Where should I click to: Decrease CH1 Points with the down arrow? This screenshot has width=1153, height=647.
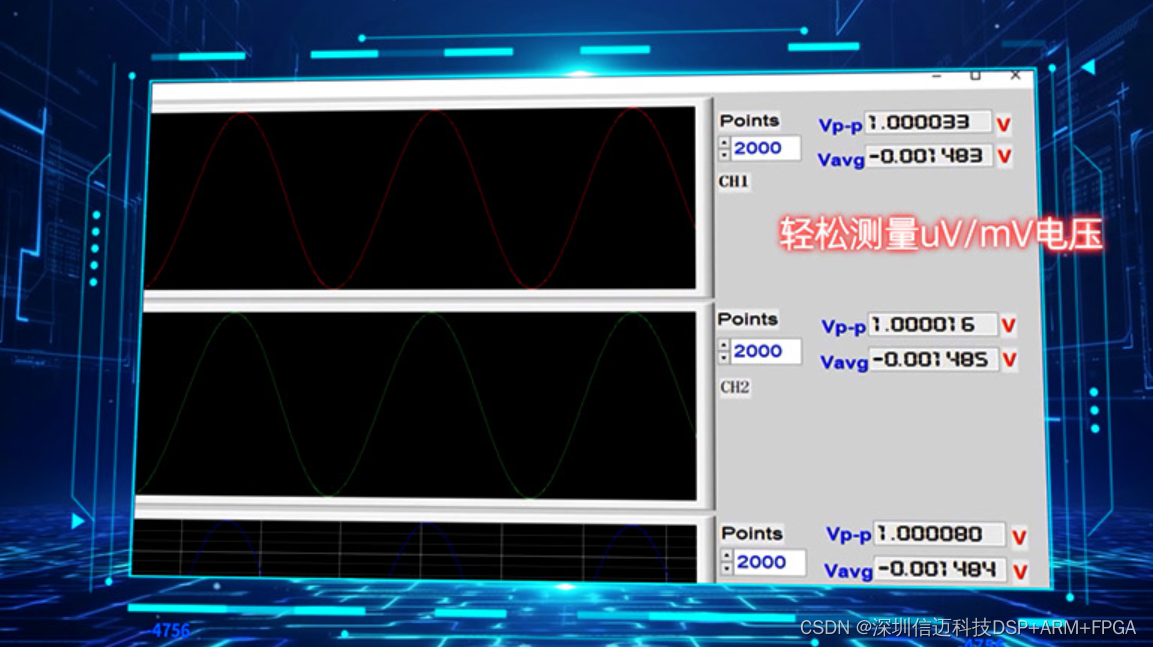pos(724,154)
